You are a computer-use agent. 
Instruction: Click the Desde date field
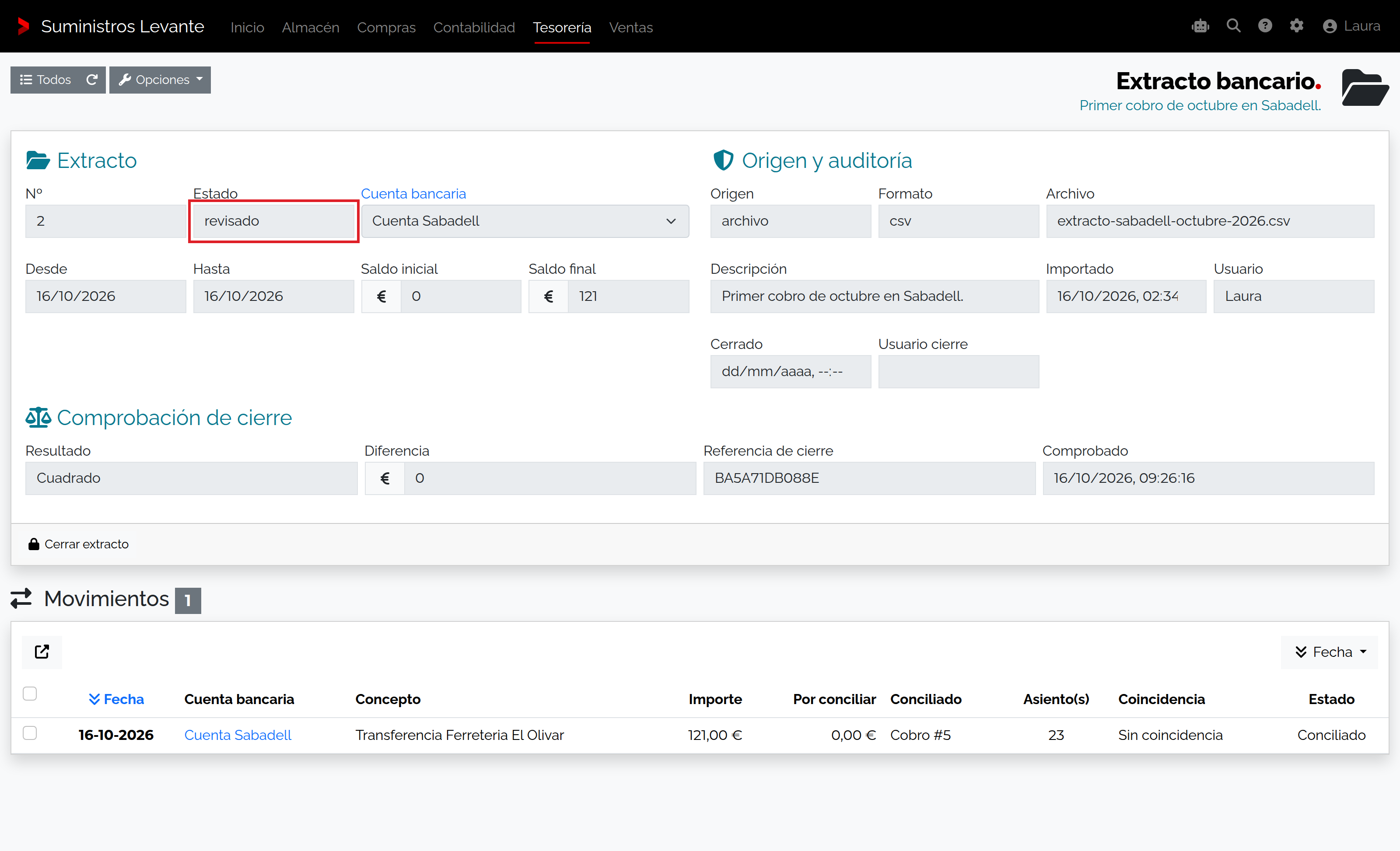click(106, 296)
